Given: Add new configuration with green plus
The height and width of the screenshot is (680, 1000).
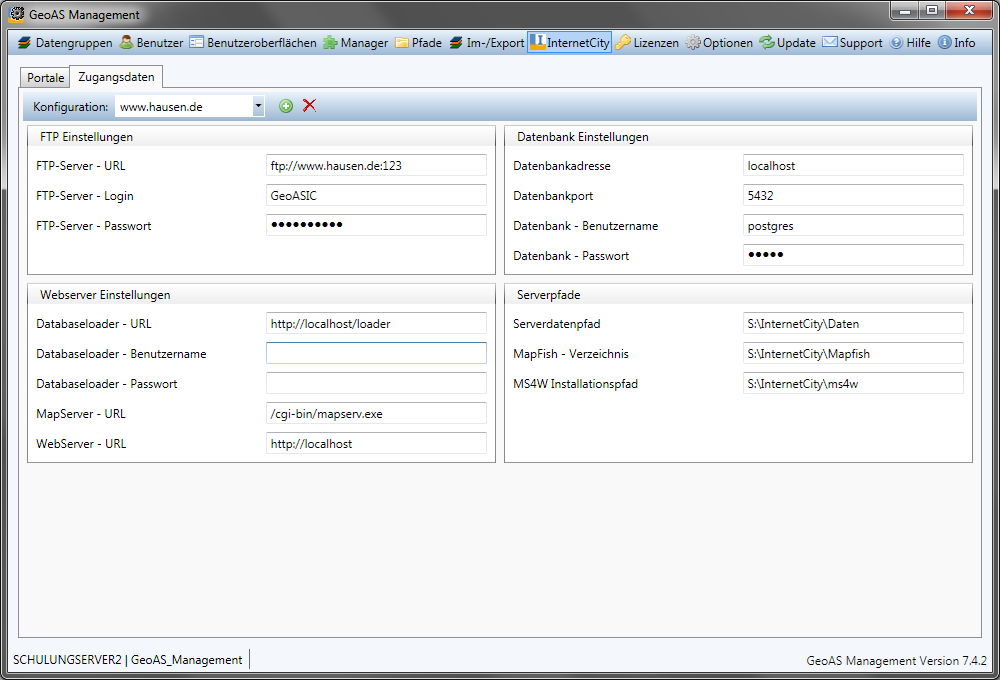Looking at the screenshot, I should (286, 106).
